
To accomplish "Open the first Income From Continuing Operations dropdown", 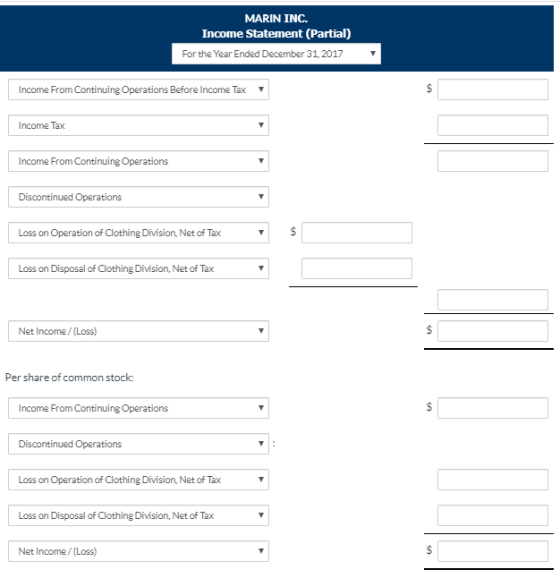I will (x=139, y=161).
